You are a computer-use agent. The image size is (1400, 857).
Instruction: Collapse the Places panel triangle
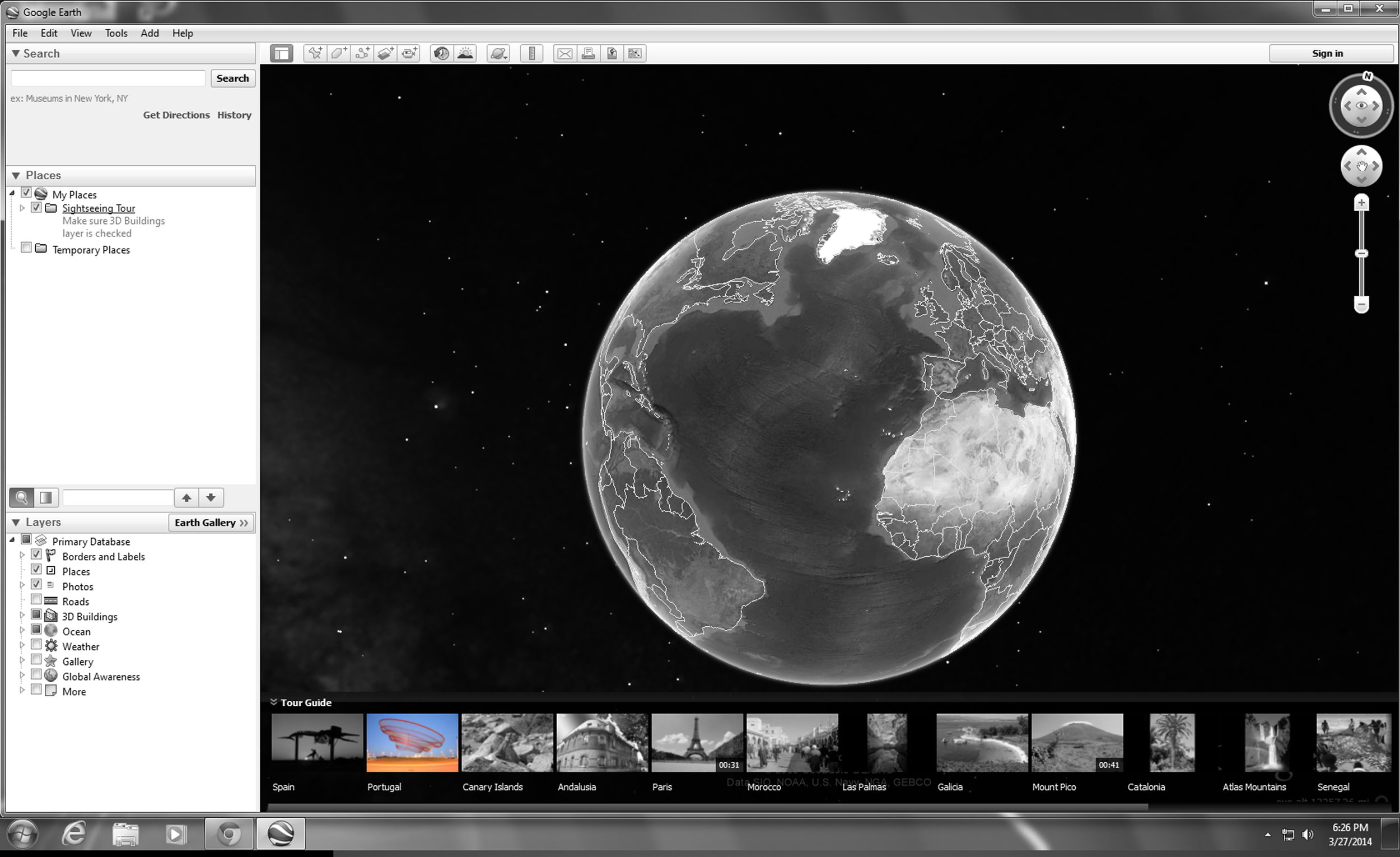pyautogui.click(x=16, y=176)
